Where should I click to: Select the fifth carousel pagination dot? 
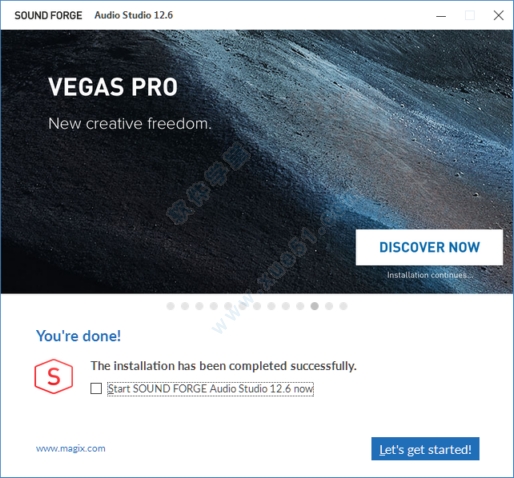pyautogui.click(x=228, y=306)
